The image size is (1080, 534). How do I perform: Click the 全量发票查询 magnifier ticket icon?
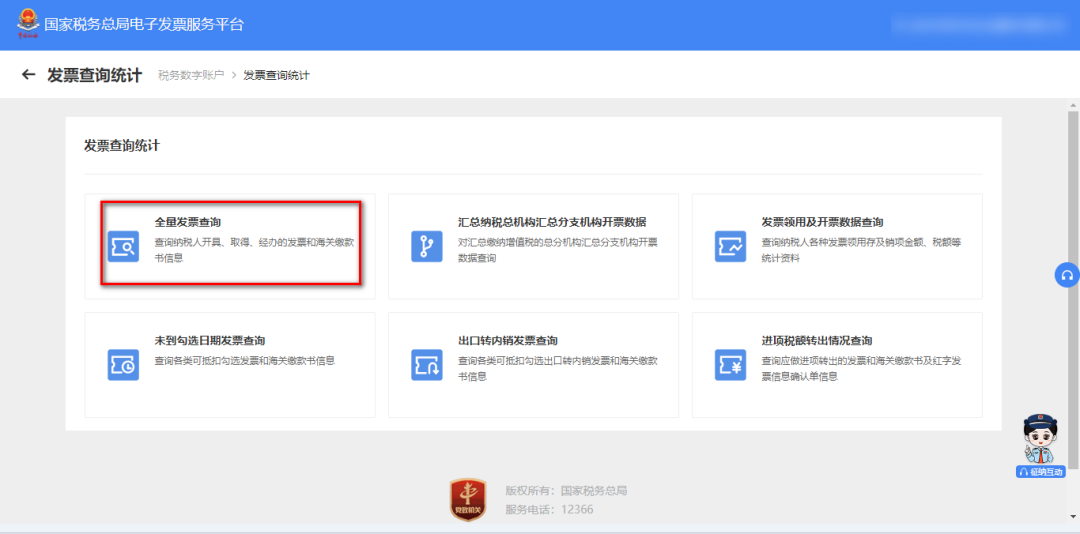pos(123,246)
